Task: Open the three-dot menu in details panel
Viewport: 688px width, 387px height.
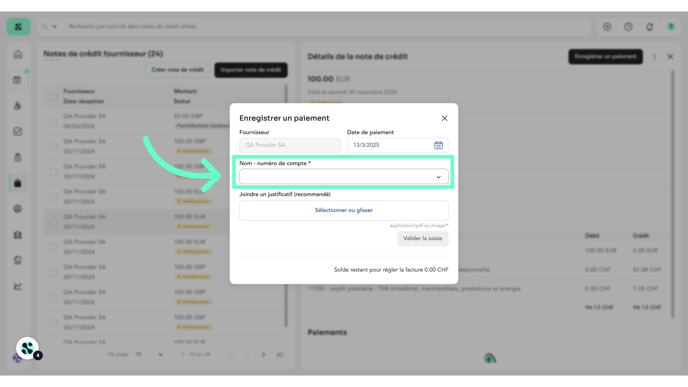Action: [654, 57]
